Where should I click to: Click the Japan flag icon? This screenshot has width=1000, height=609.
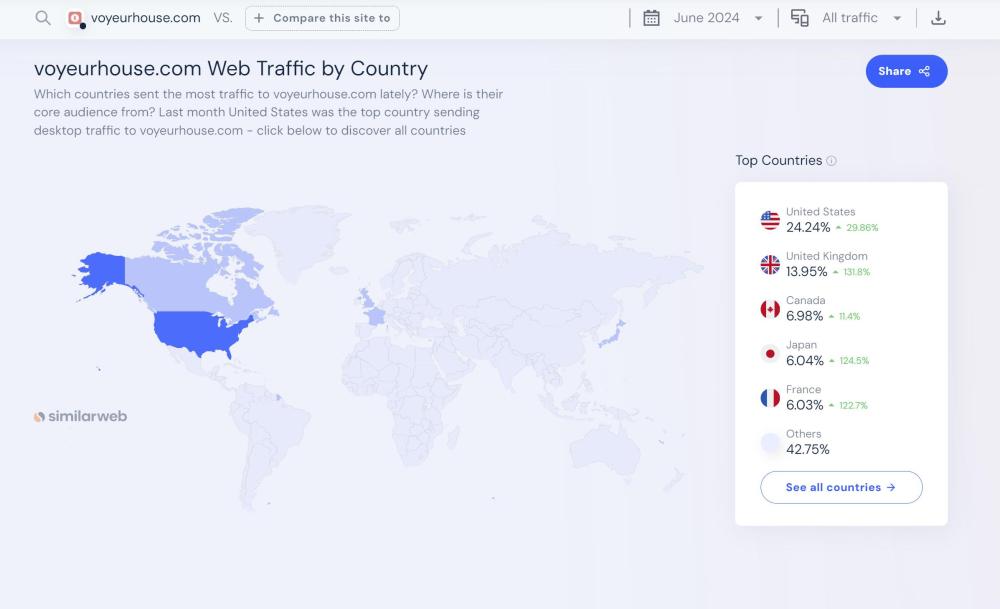pos(770,353)
